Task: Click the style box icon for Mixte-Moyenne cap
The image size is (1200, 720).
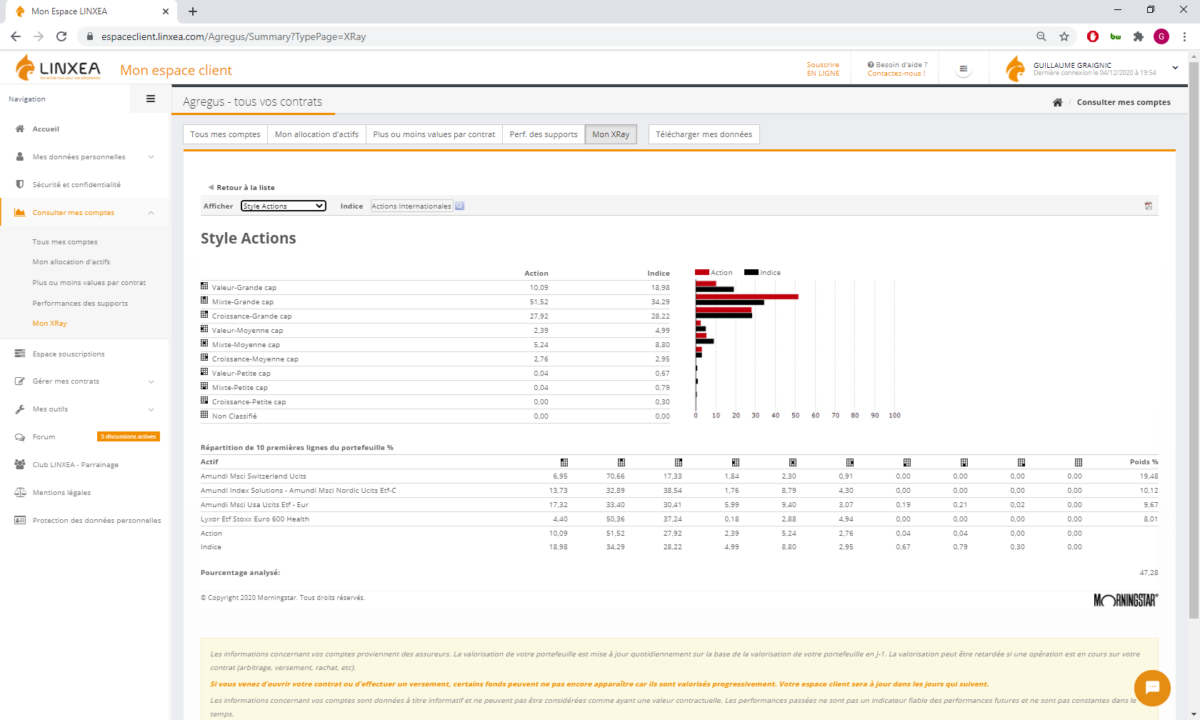Action: tap(204, 344)
